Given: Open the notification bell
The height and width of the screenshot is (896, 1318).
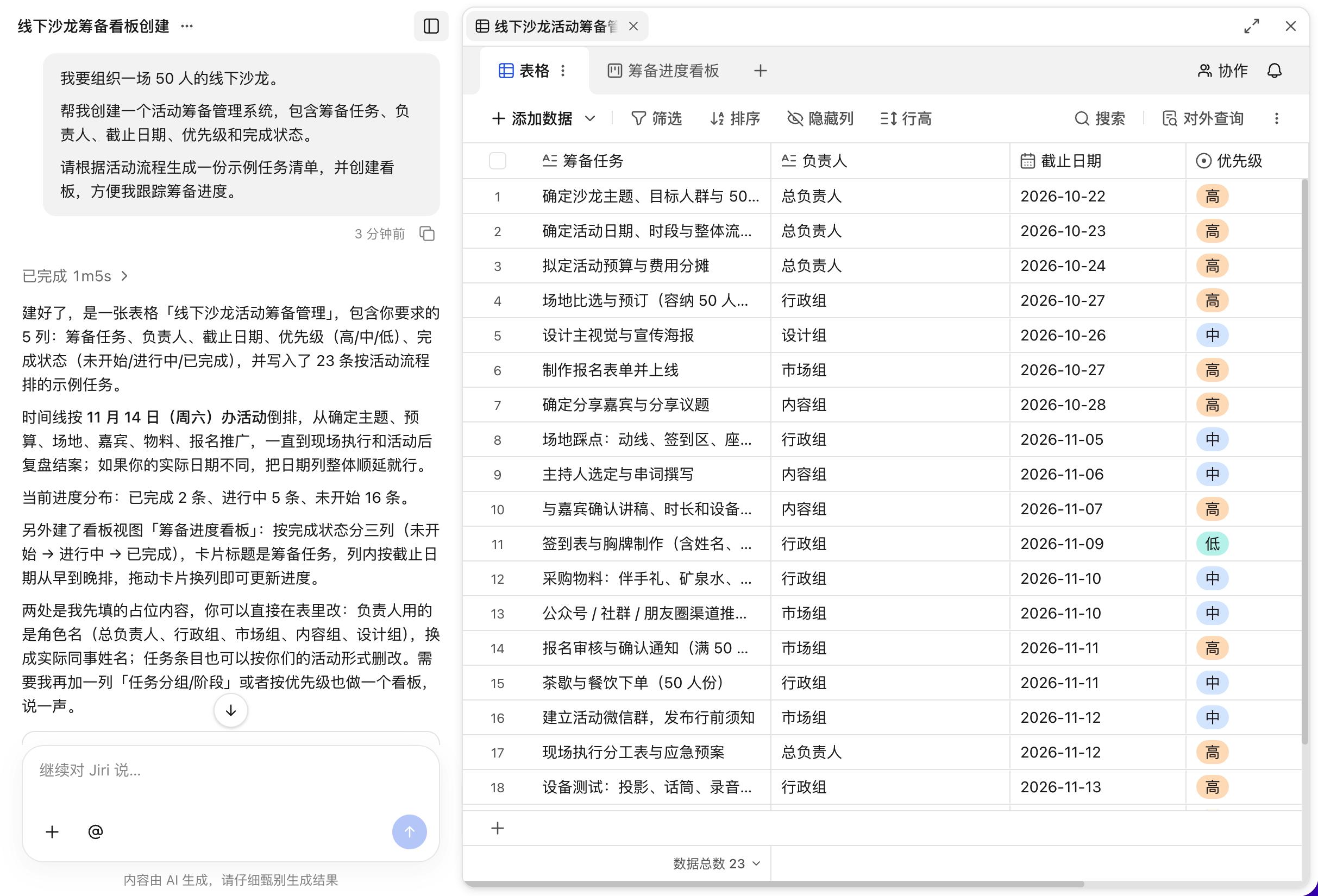Looking at the screenshot, I should tap(1275, 70).
